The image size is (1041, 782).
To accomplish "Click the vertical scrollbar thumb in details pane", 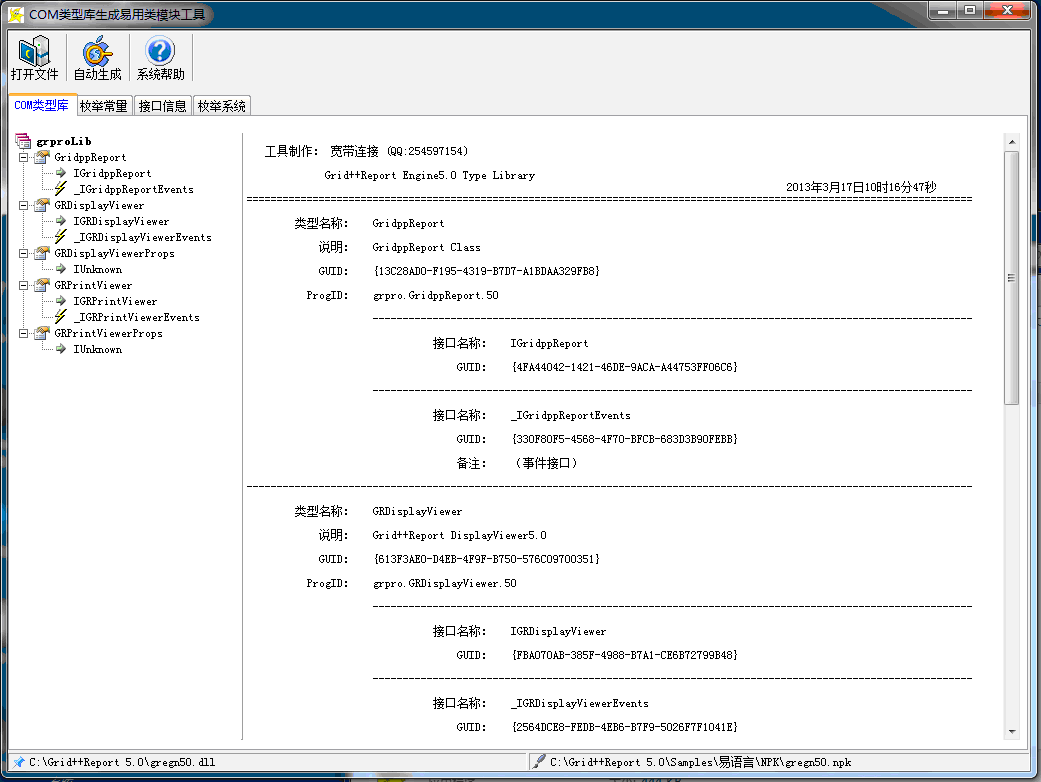I will coord(1012,277).
